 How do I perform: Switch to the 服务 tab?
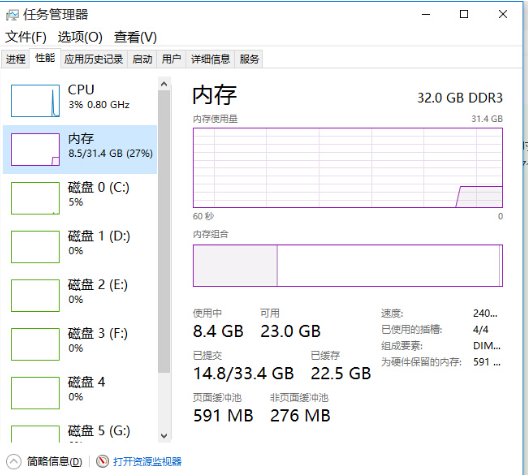coord(249,59)
